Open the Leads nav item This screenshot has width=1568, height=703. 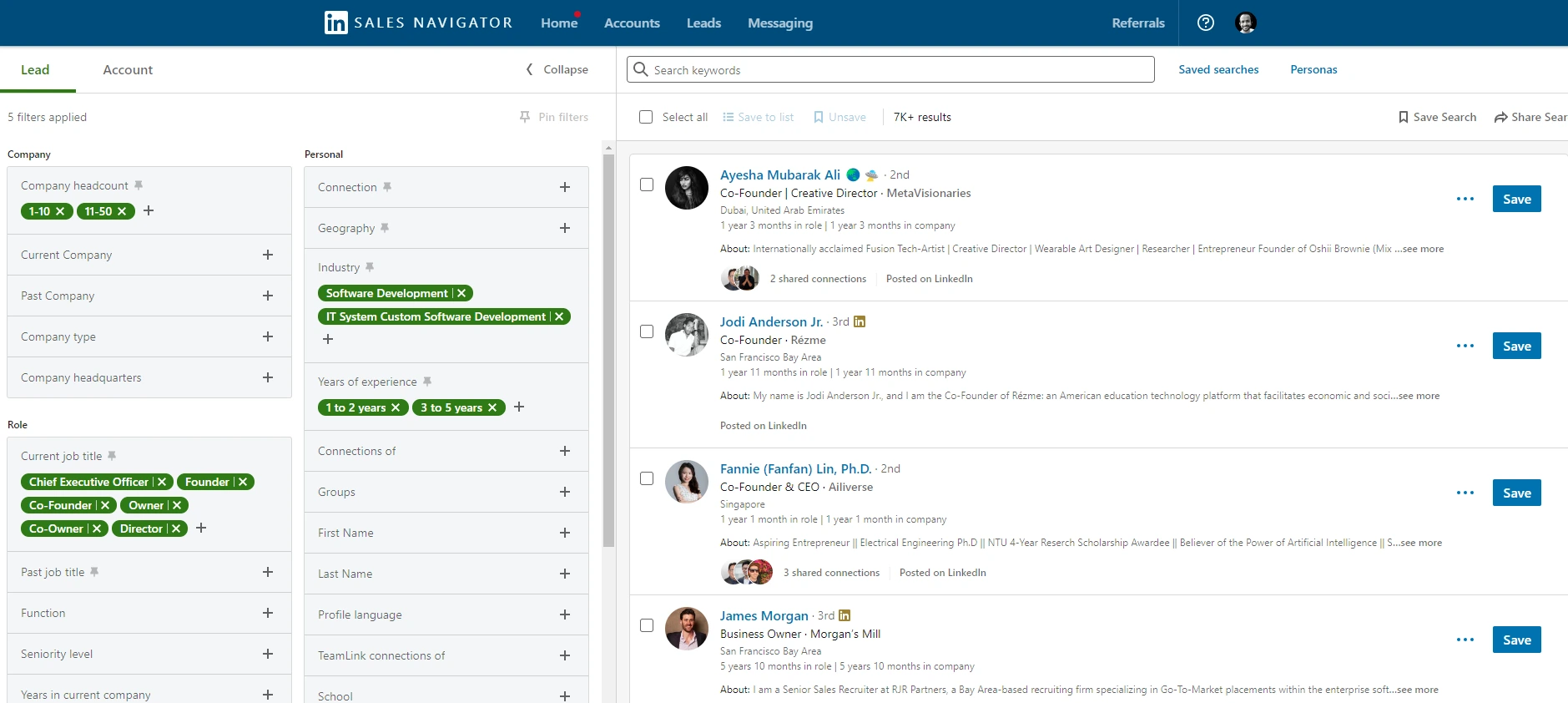coord(703,23)
